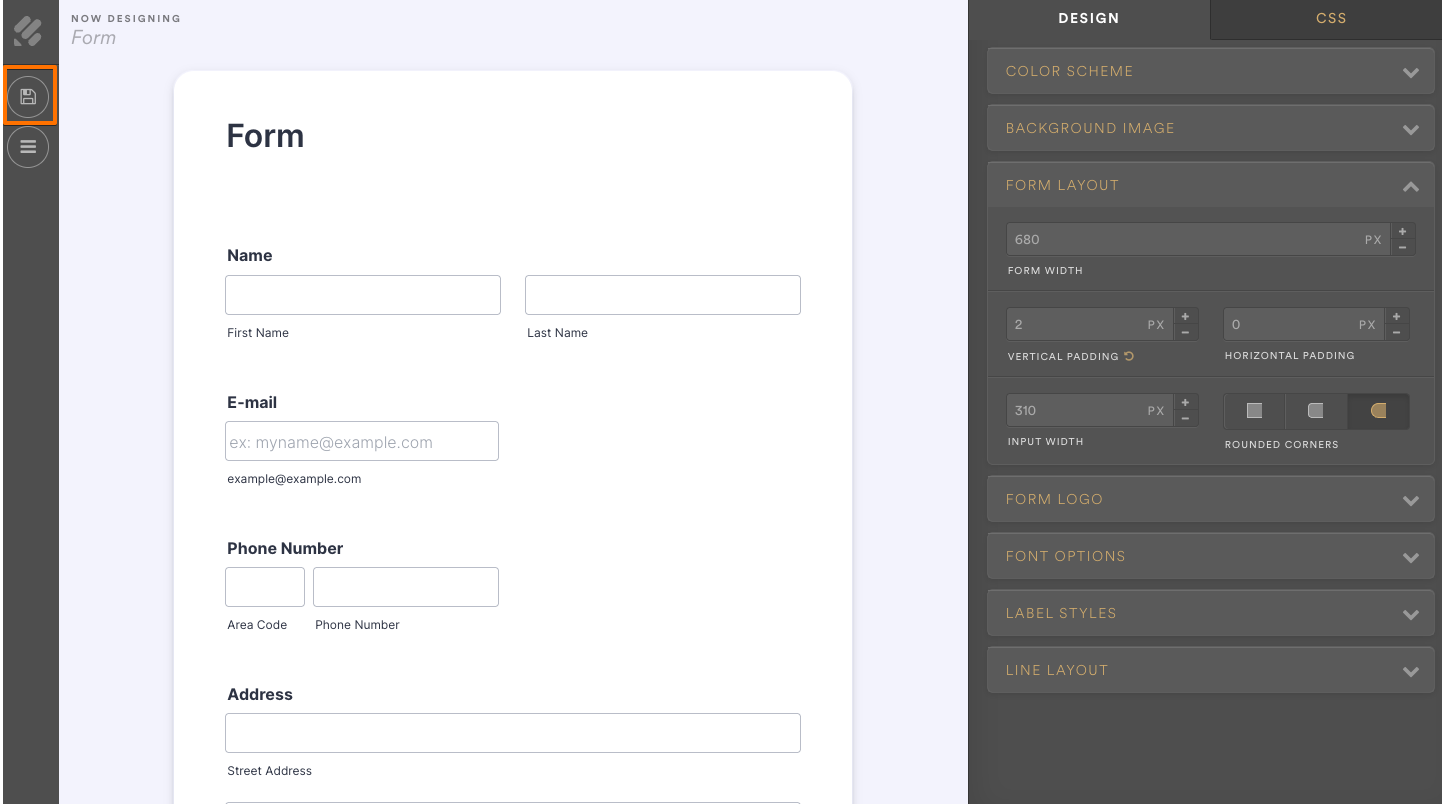Image resolution: width=1442 pixels, height=804 pixels.
Task: Click the Last Name input box
Action: coord(663,295)
